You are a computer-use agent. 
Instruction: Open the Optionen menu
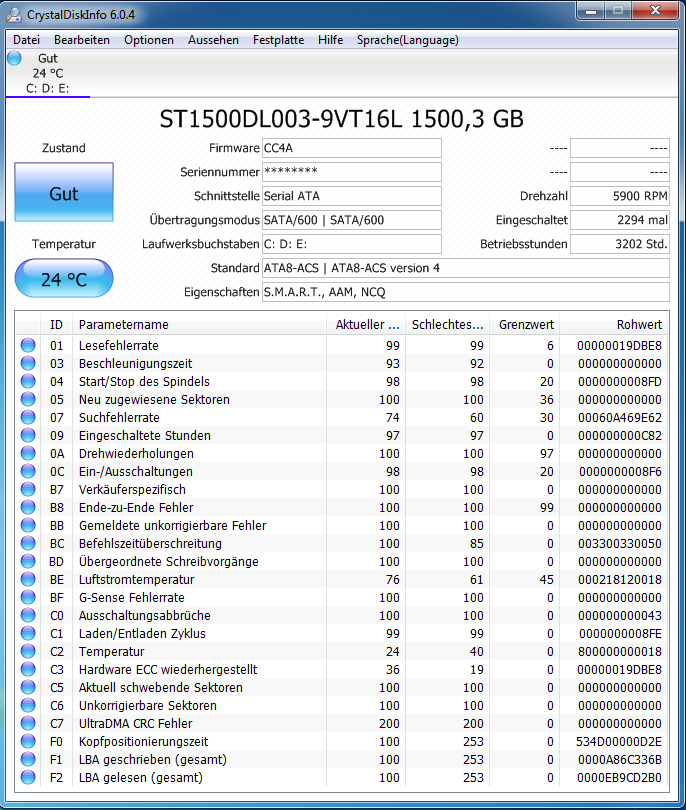coord(149,40)
